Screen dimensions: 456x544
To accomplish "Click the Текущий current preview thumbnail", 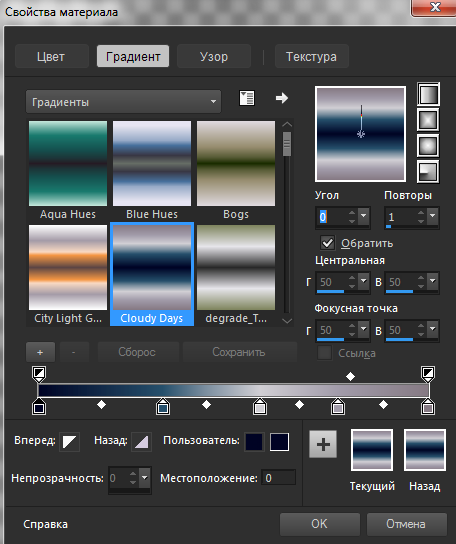I will 372,450.
